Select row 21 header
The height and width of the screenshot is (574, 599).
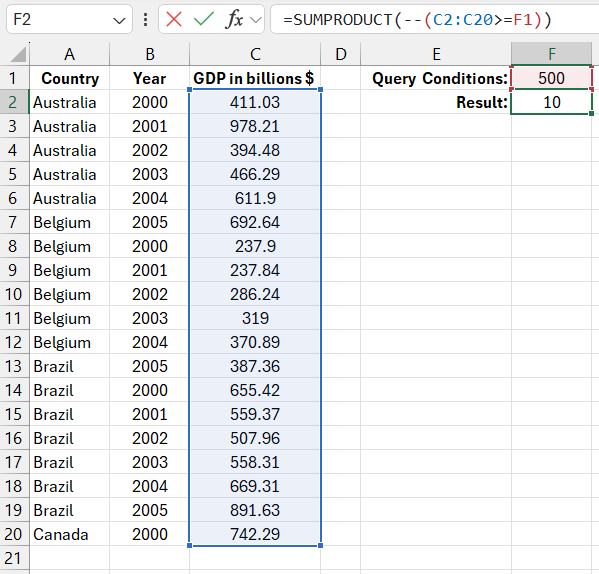(14, 558)
